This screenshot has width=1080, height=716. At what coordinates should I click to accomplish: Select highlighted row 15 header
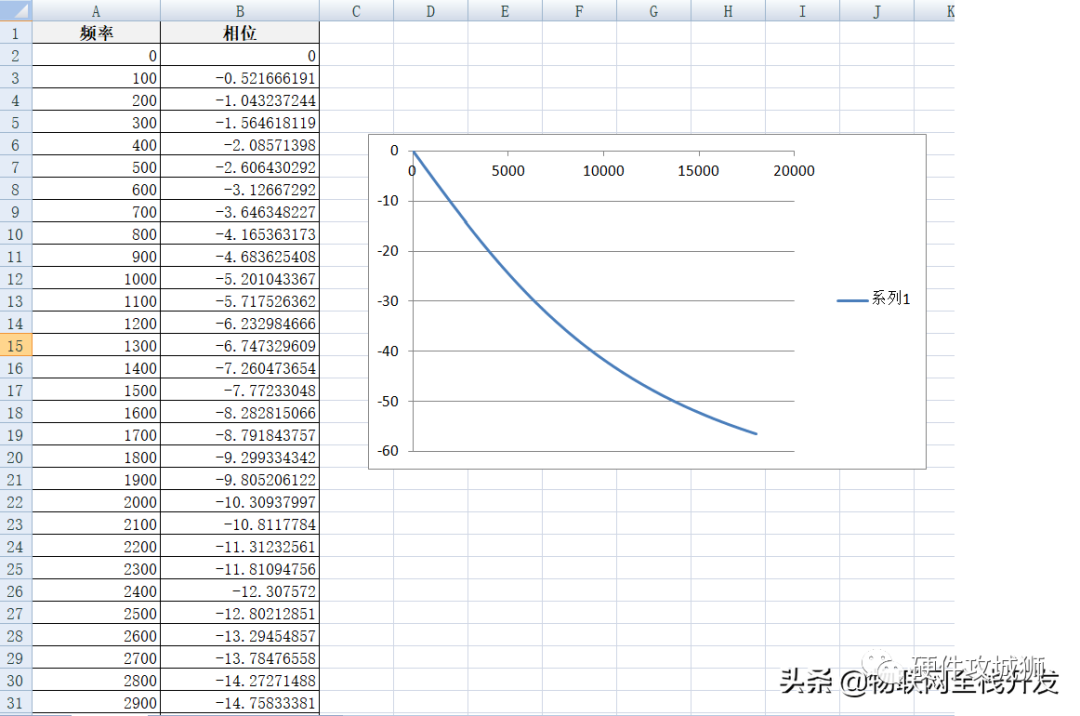coord(16,346)
